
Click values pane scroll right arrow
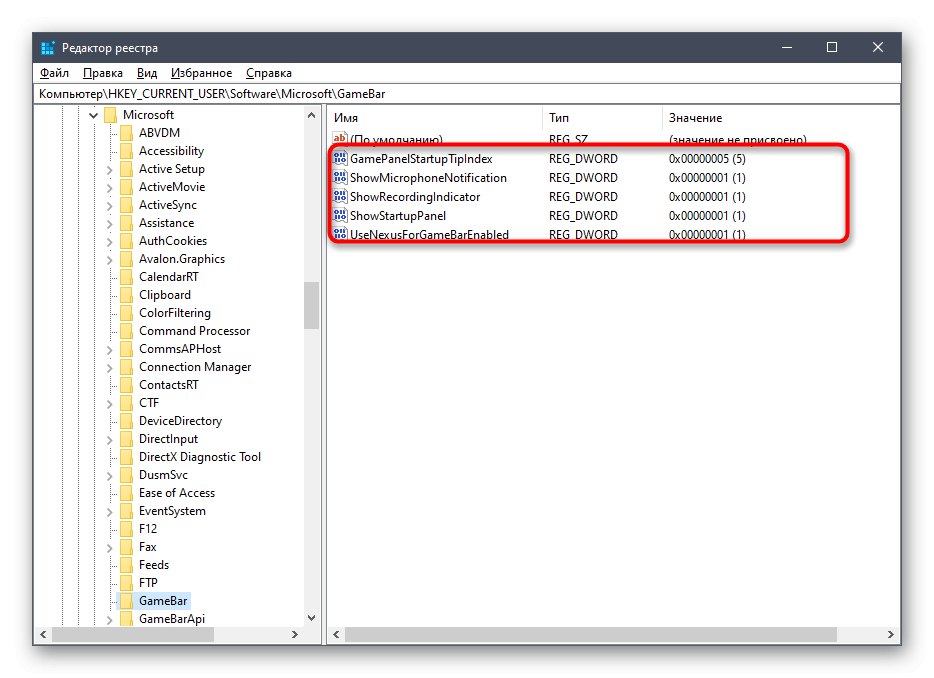(891, 635)
